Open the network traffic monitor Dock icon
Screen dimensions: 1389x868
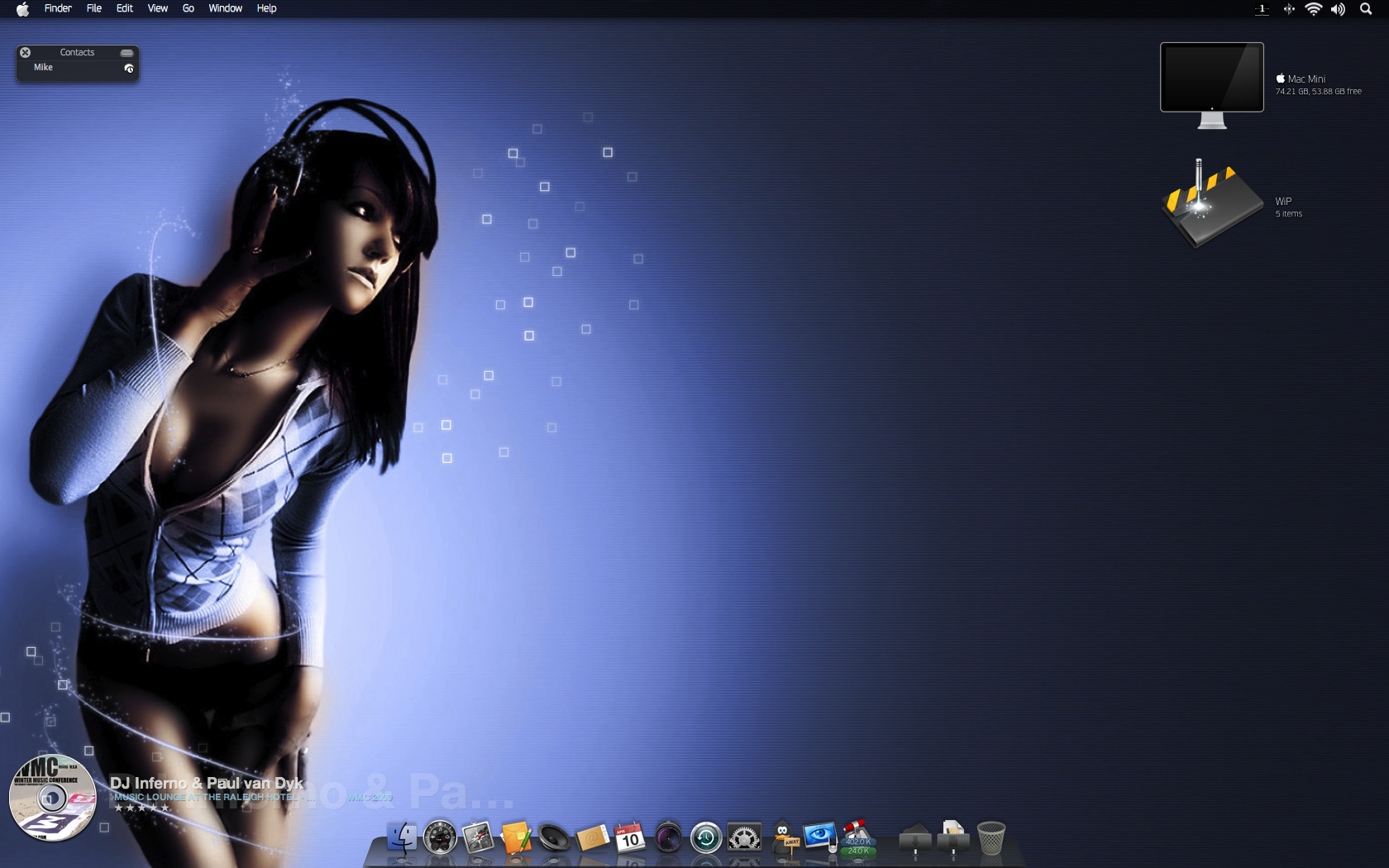858,838
